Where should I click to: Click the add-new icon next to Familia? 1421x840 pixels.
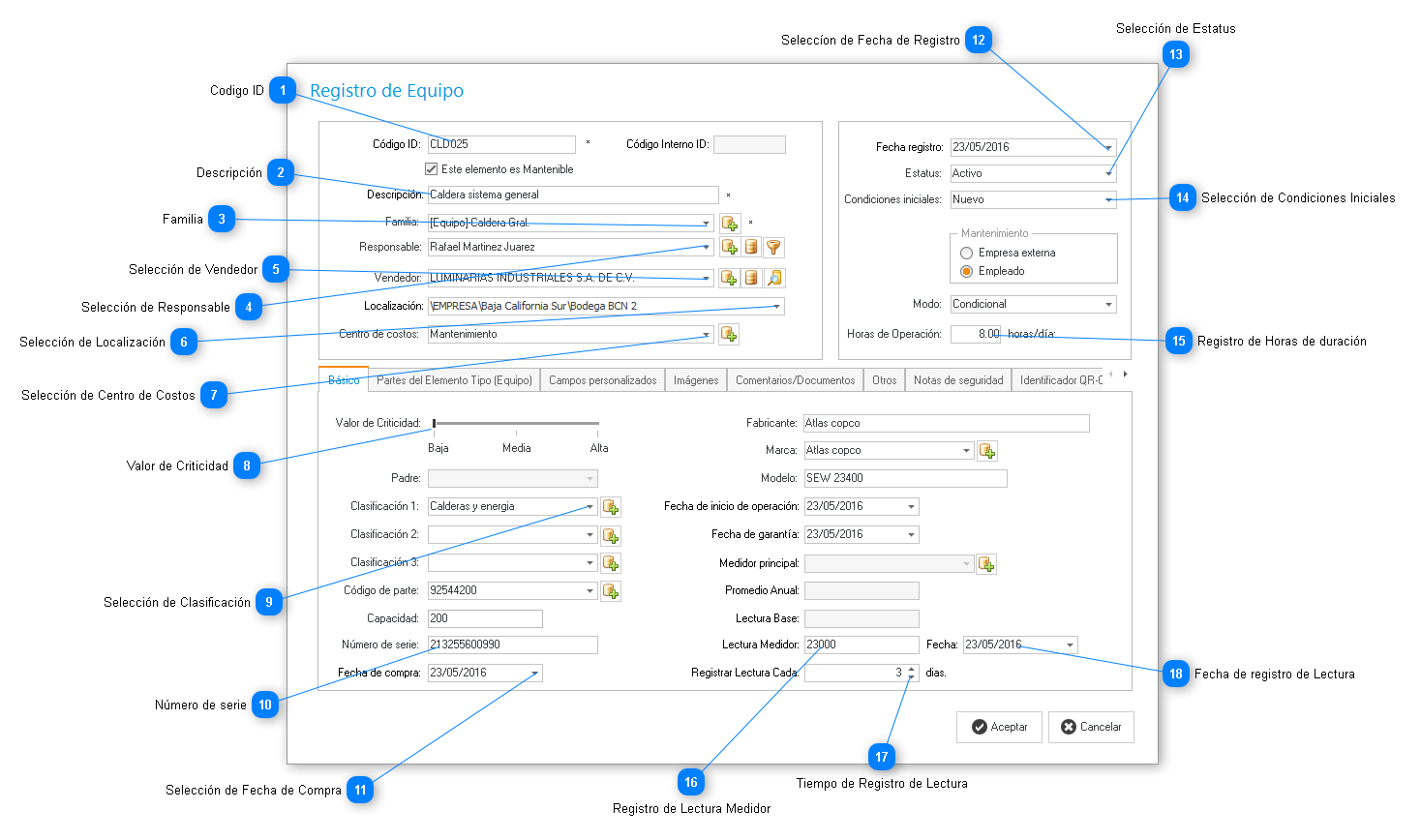click(x=730, y=223)
